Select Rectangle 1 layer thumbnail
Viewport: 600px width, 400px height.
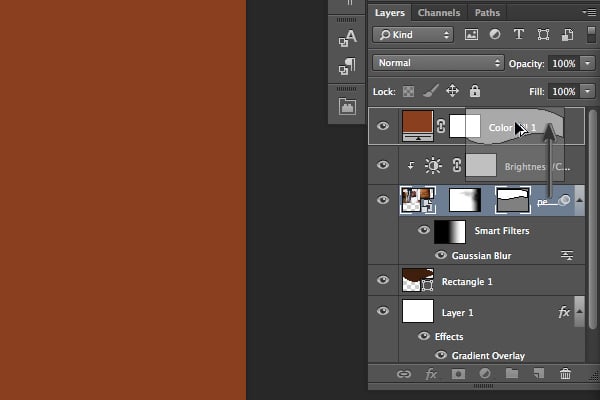pyautogui.click(x=418, y=280)
